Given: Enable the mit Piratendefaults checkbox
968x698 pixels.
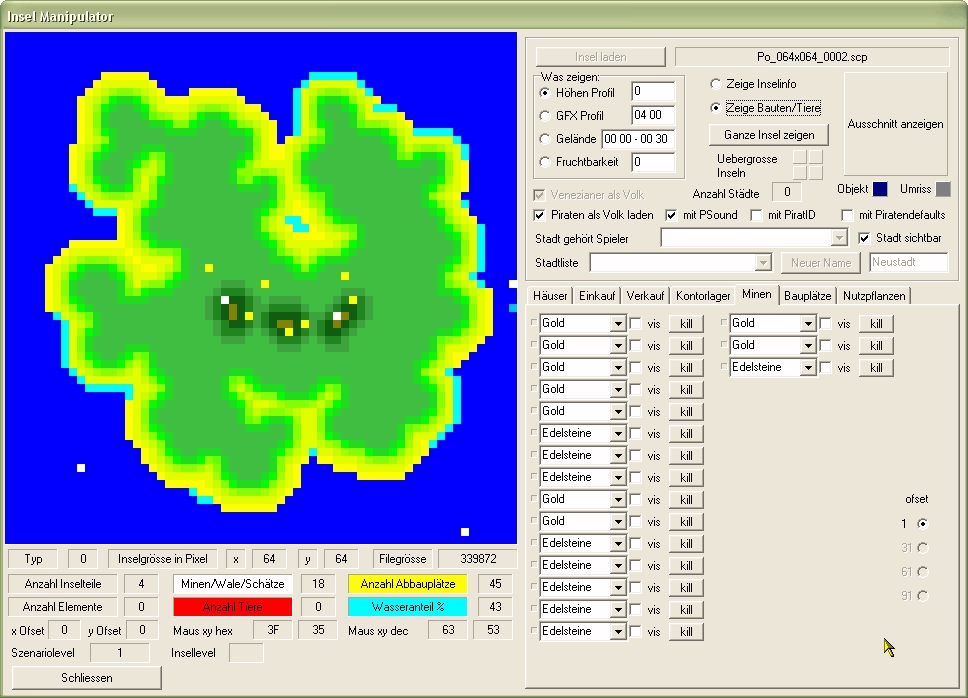Looking at the screenshot, I should (847, 215).
